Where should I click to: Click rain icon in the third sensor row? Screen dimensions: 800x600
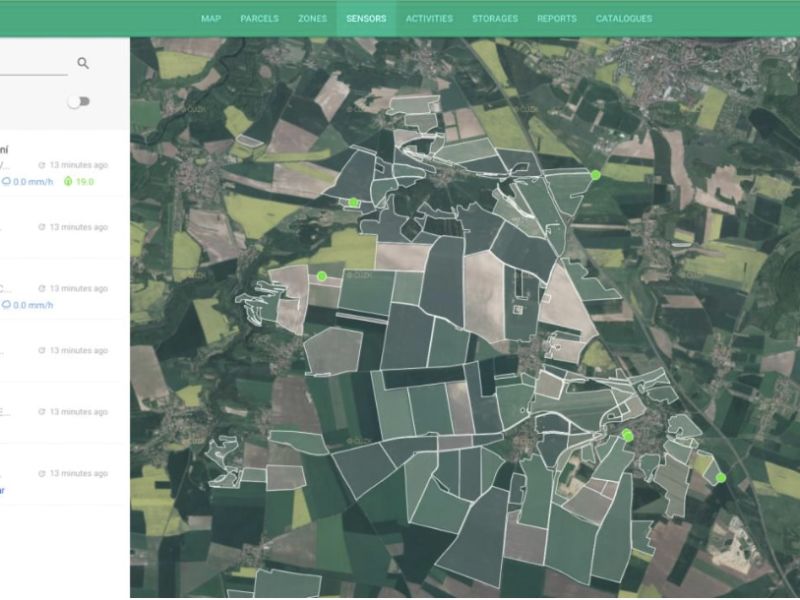coord(6,305)
